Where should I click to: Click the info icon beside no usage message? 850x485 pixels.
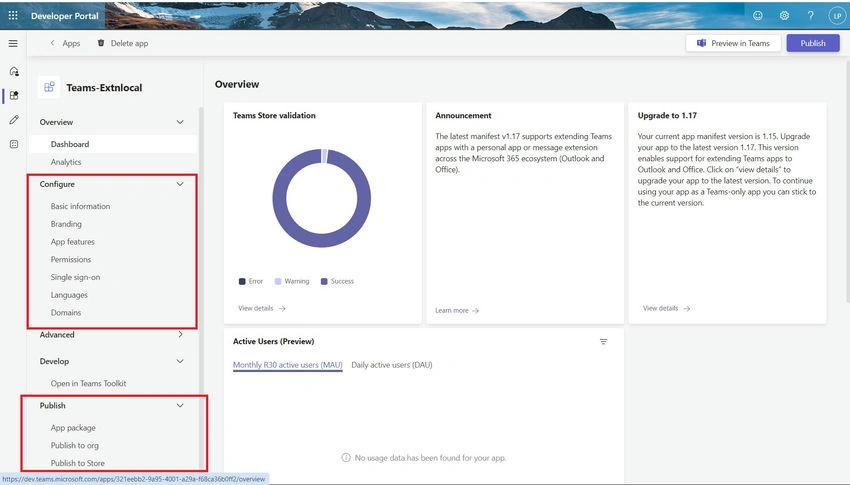pos(346,457)
